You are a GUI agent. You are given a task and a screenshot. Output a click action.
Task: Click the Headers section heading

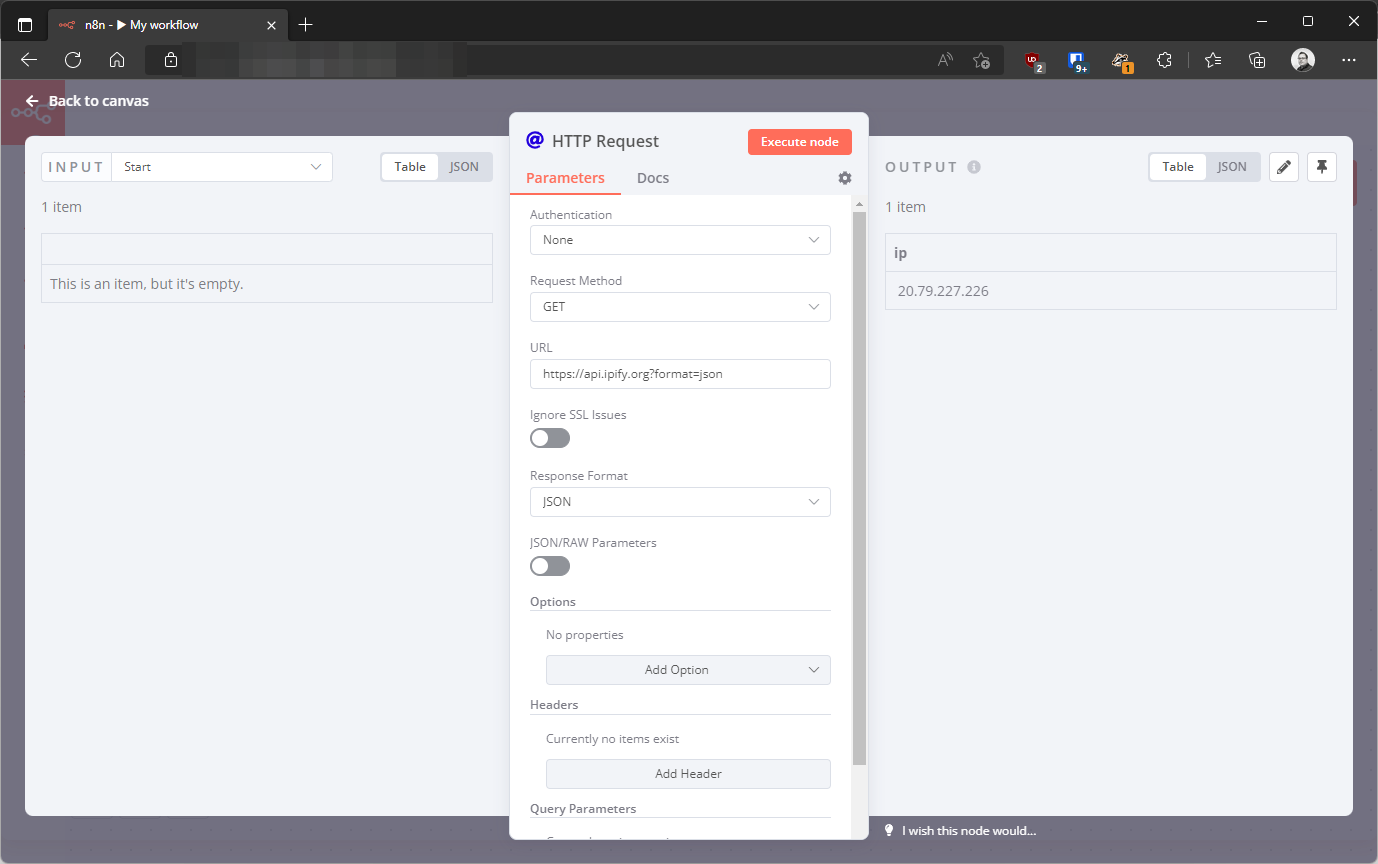(x=554, y=705)
